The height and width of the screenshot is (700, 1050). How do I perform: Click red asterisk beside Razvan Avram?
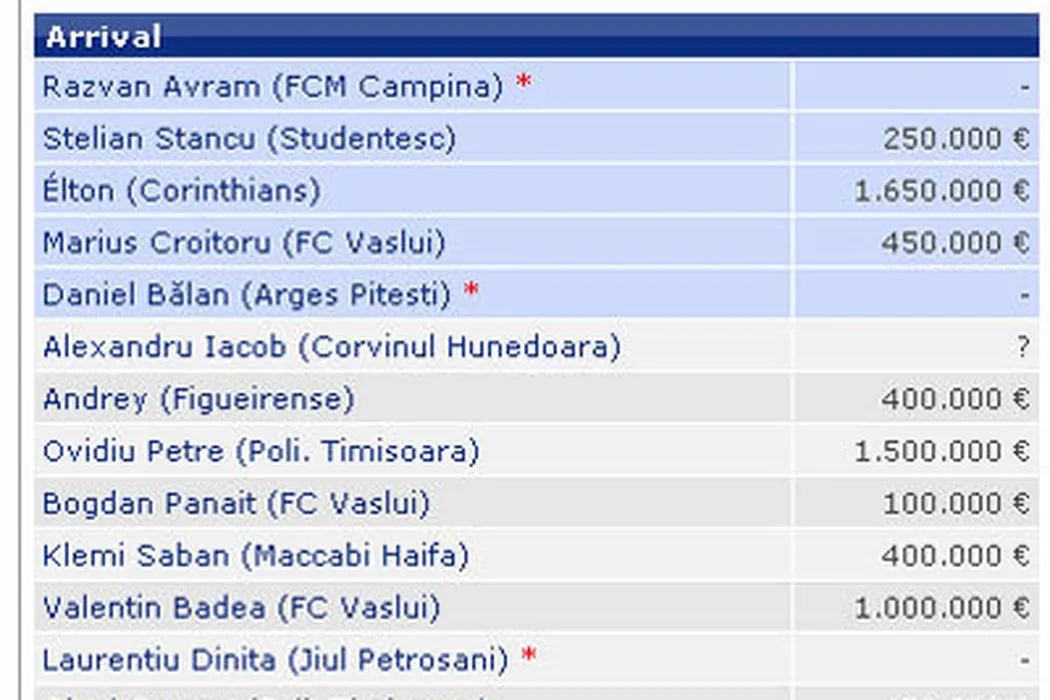click(x=523, y=87)
